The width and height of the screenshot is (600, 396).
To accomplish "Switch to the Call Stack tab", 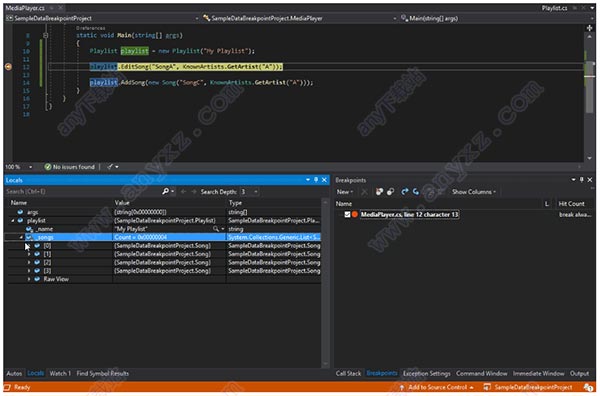I will (x=348, y=373).
